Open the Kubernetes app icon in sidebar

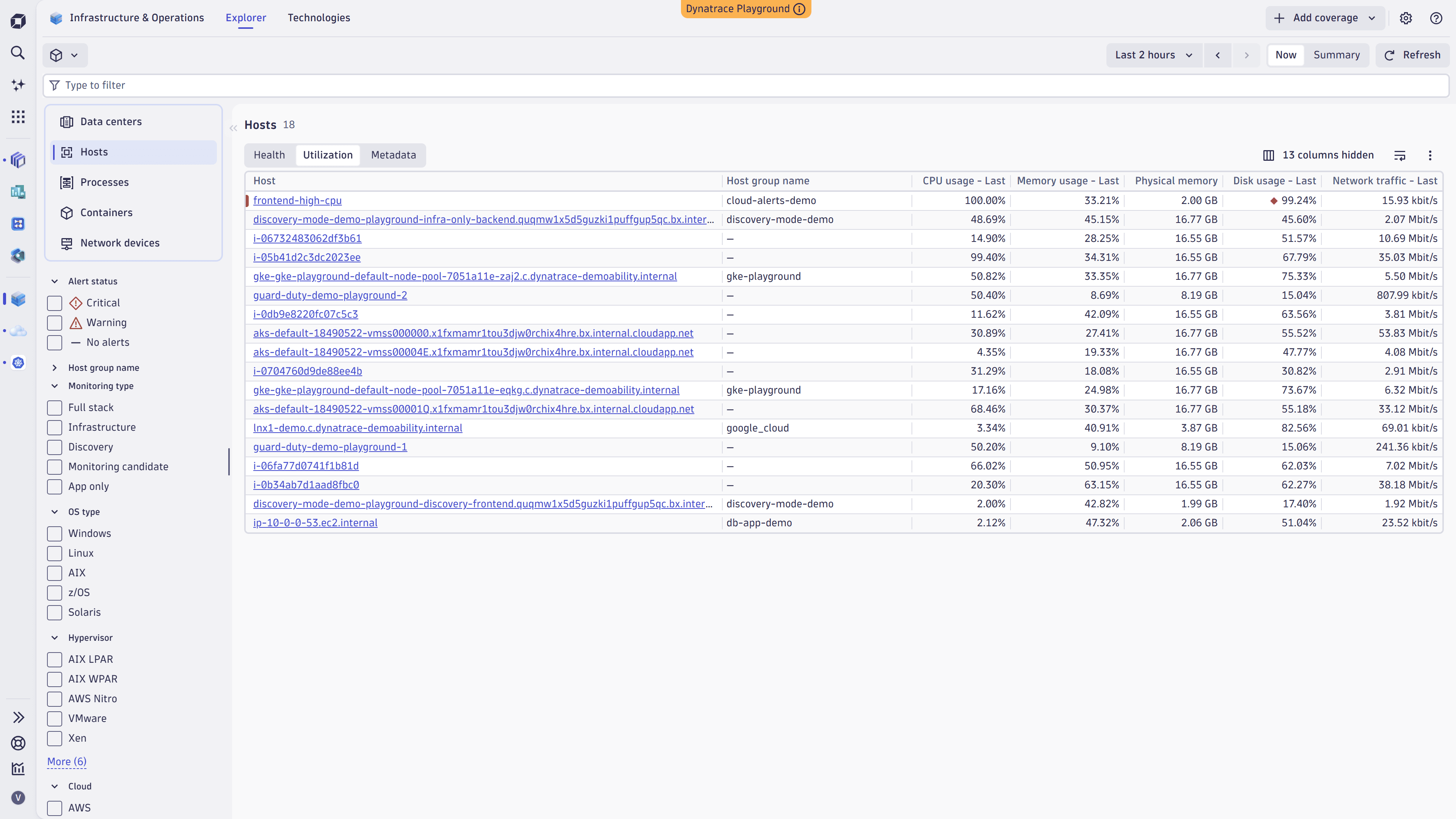(x=18, y=363)
